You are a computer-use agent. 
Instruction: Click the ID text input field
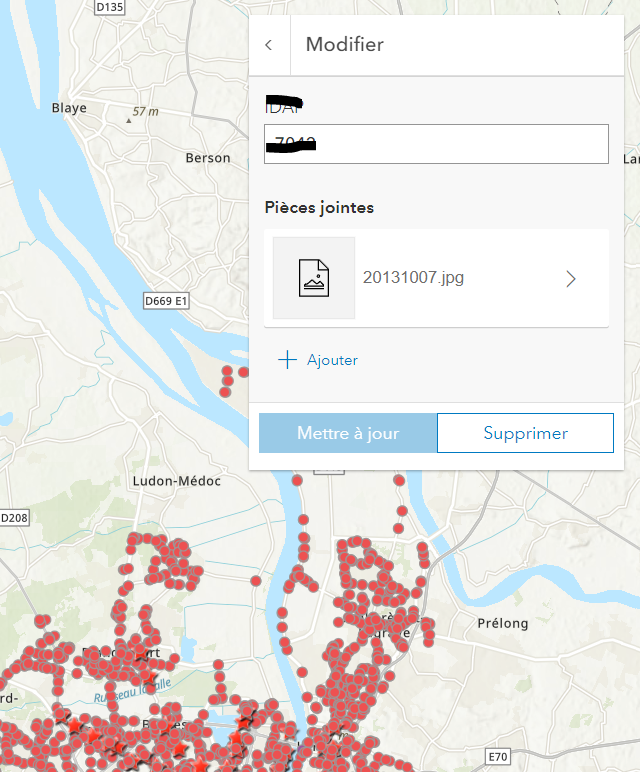pyautogui.click(x=436, y=144)
